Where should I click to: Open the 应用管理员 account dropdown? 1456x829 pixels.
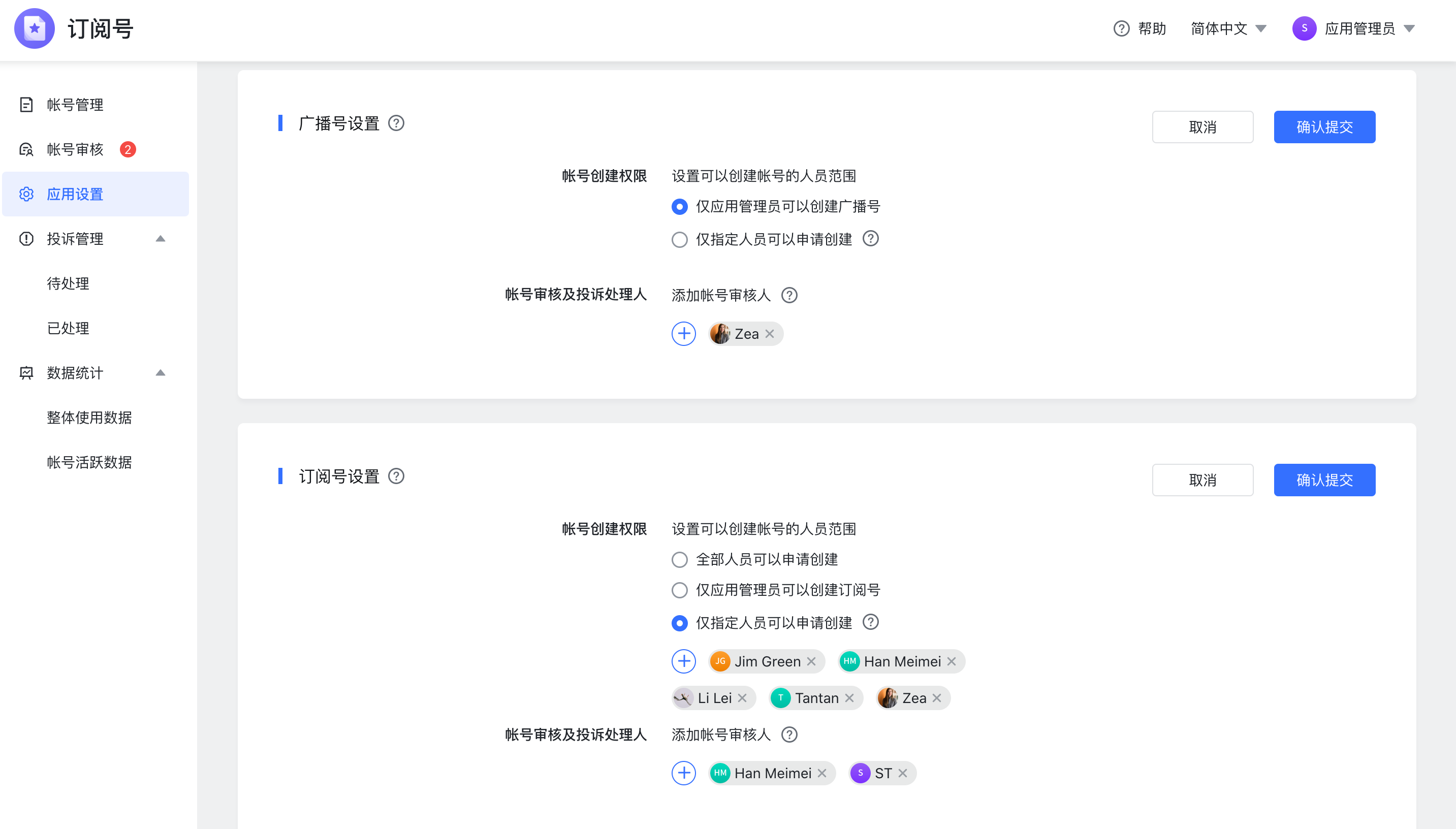(1353, 28)
